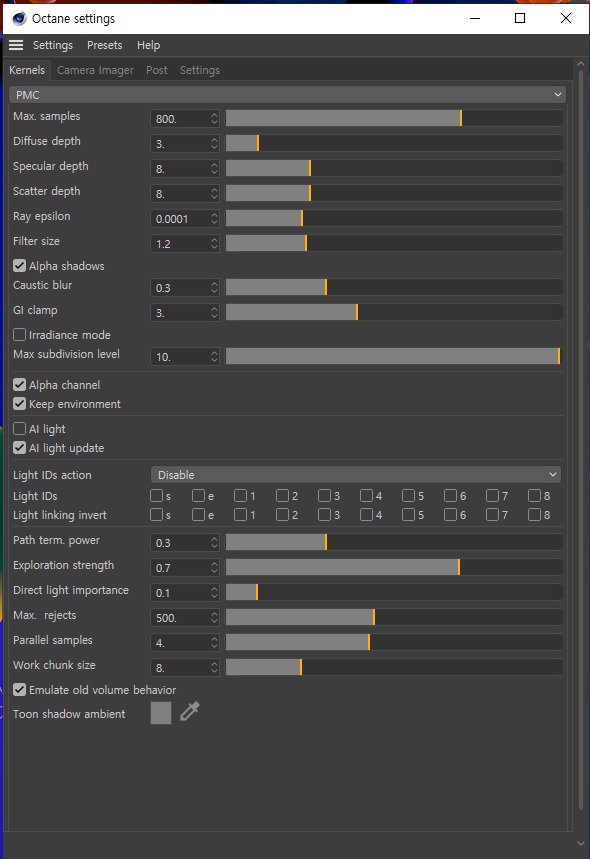Screen dimensions: 590x859
Task: Click the Work chunk size spinner arrows
Action: coord(214,667)
